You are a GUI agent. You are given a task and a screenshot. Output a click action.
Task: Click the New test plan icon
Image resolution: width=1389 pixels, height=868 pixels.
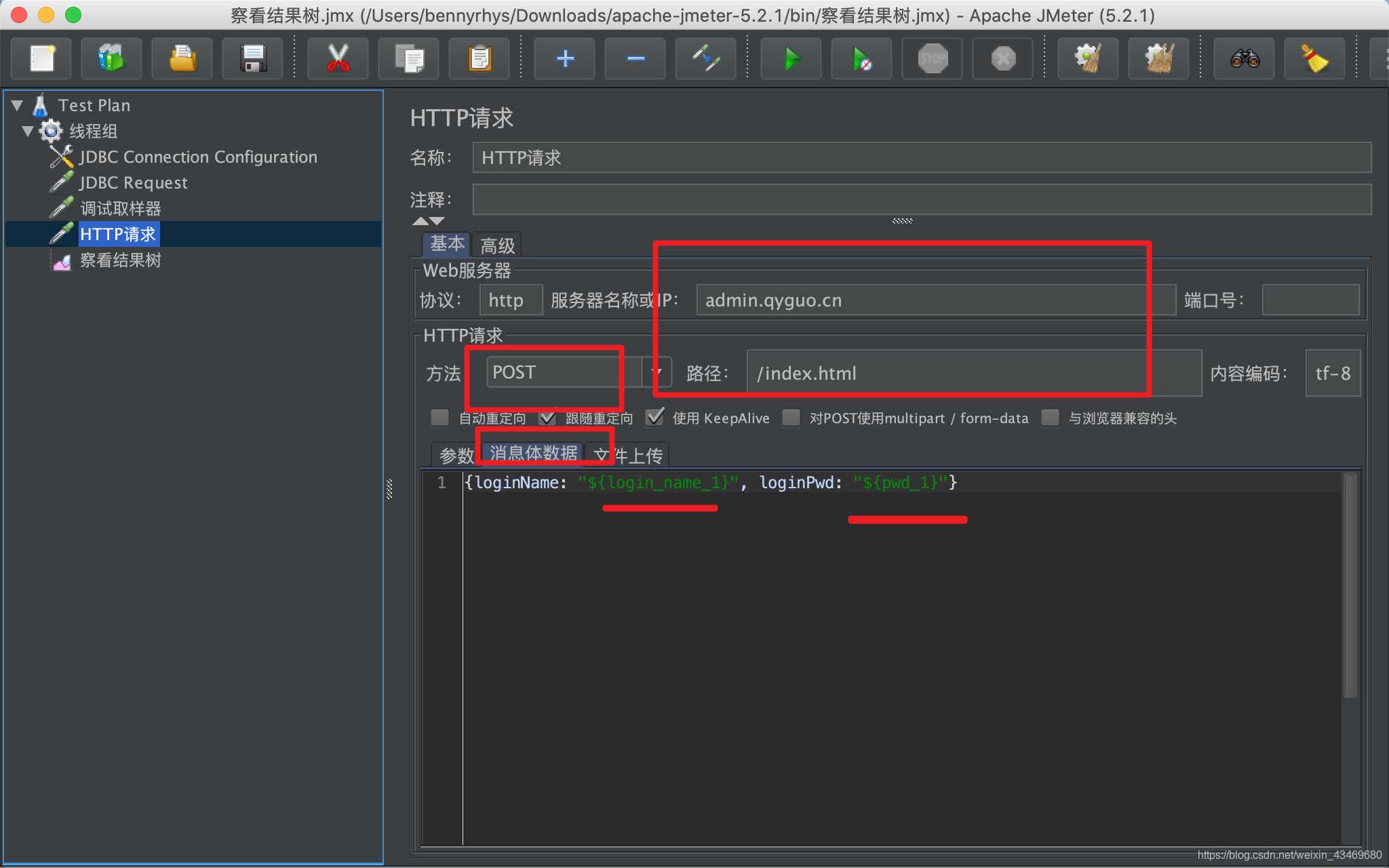pos(42,58)
